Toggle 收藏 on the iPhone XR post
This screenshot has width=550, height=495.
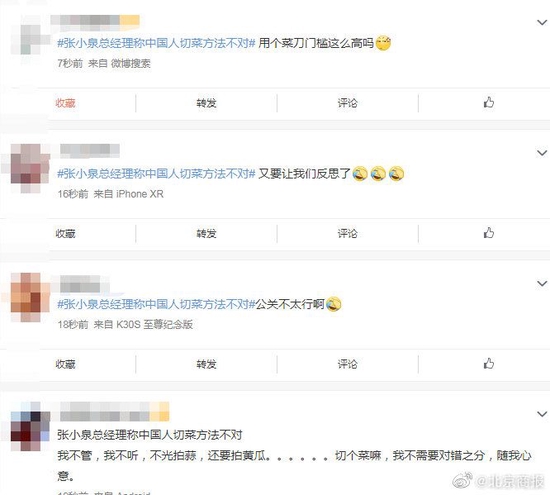tap(65, 234)
